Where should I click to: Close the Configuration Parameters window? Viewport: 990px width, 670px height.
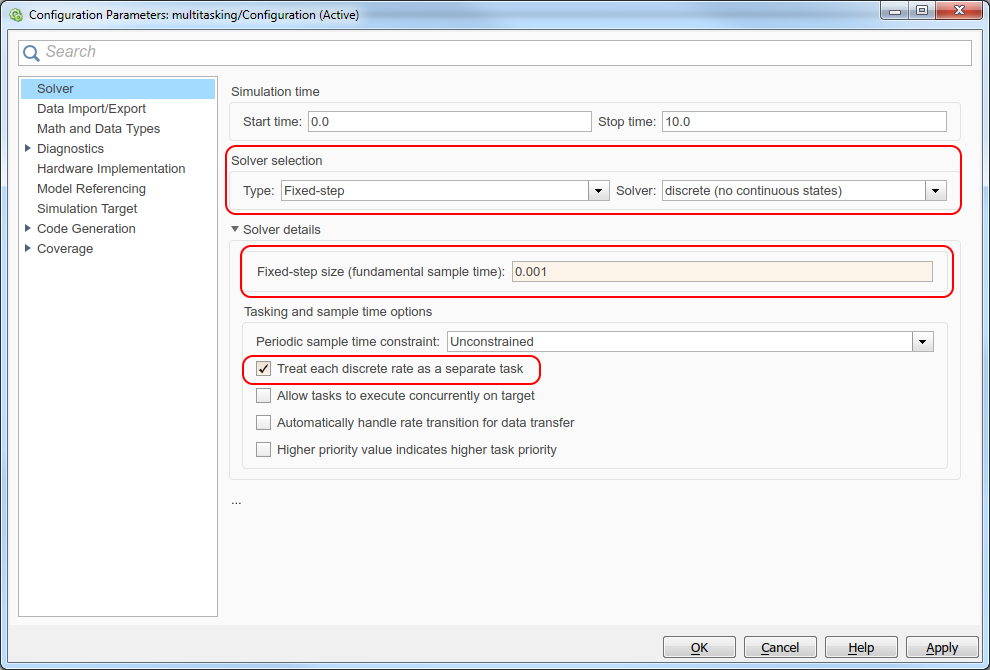[x=959, y=9]
